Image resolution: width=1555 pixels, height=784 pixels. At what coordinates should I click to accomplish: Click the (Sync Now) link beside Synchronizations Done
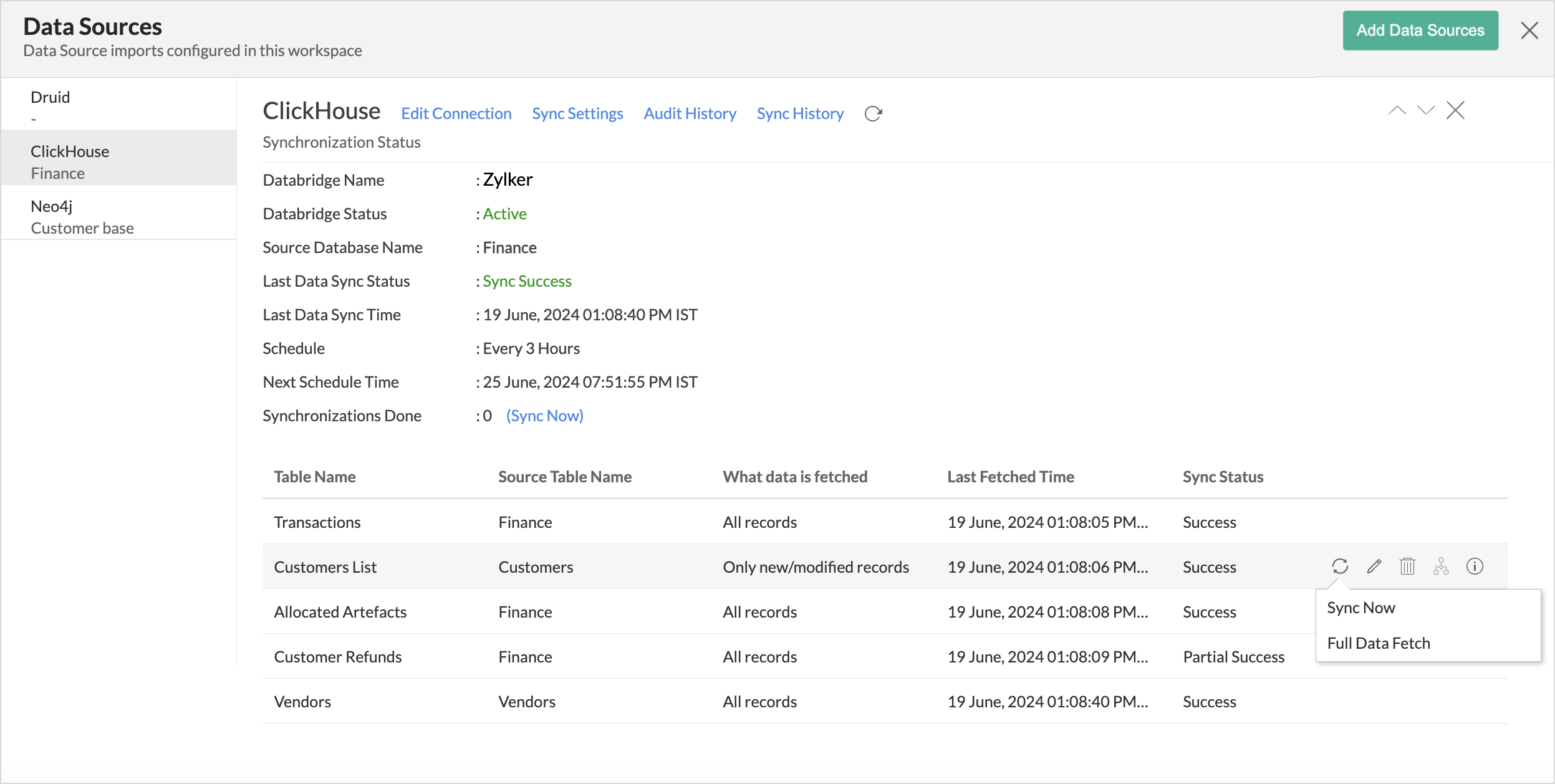click(x=544, y=416)
